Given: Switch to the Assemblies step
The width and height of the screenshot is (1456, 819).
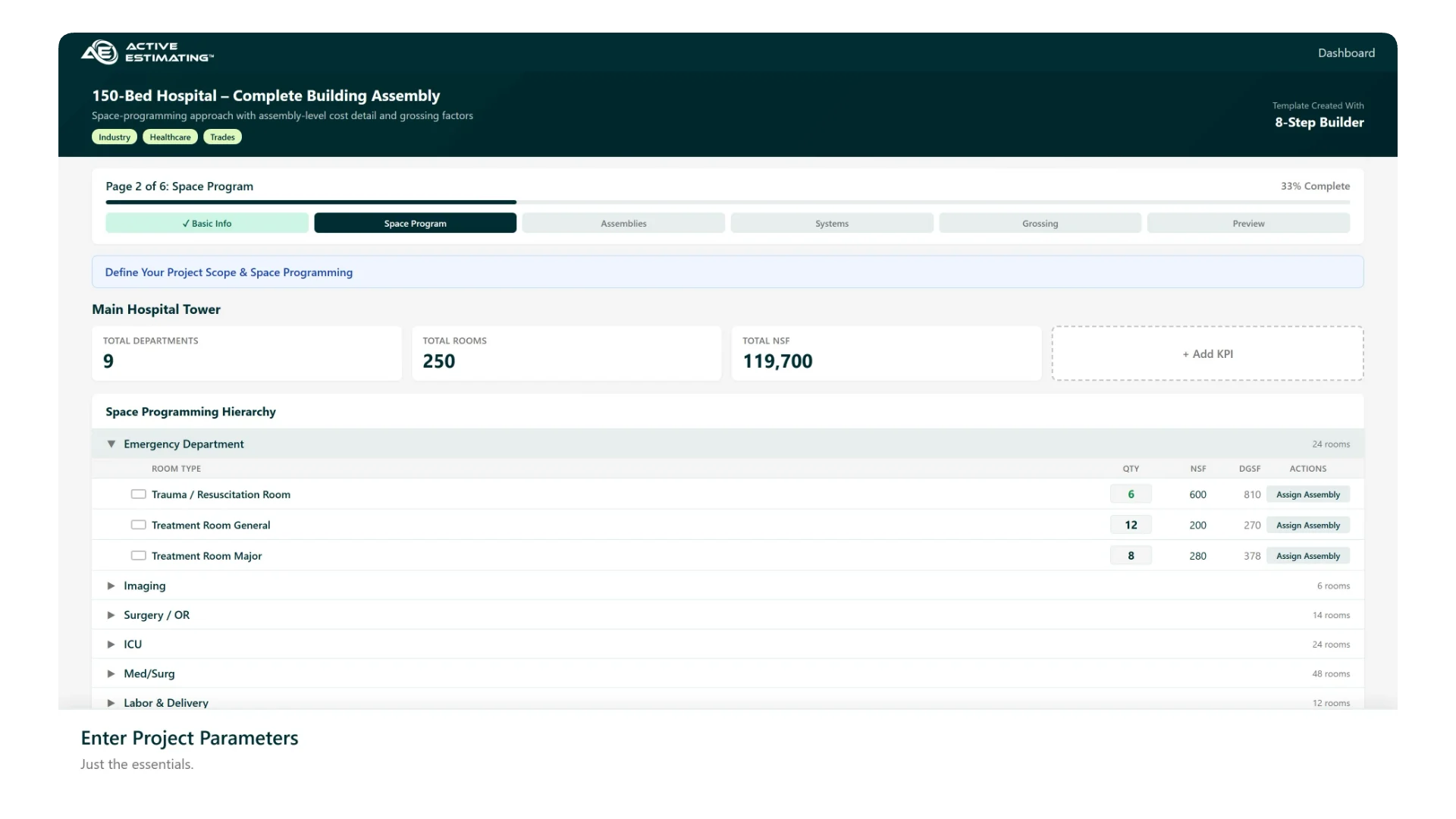Looking at the screenshot, I should point(623,223).
